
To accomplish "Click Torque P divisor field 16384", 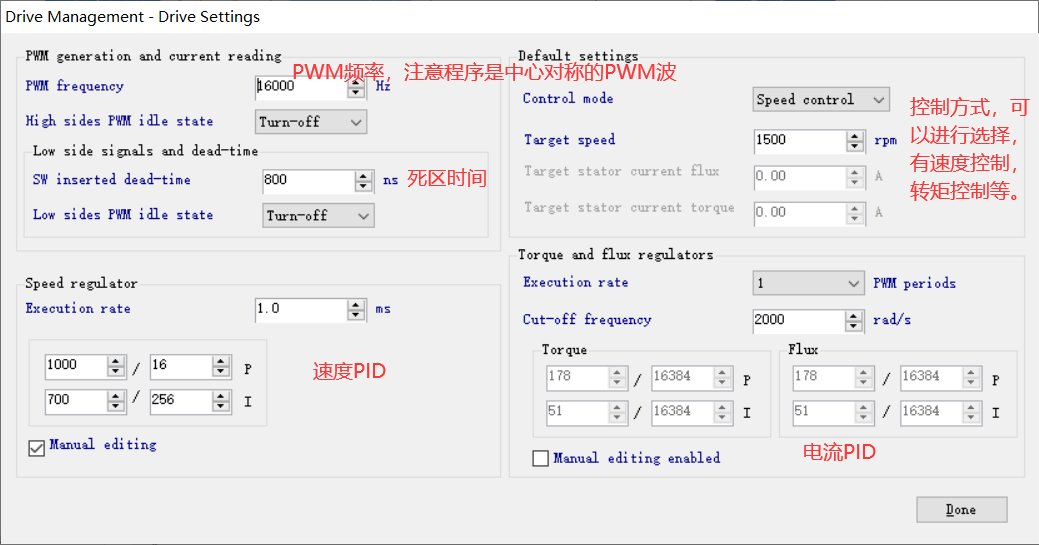I will coord(683,377).
